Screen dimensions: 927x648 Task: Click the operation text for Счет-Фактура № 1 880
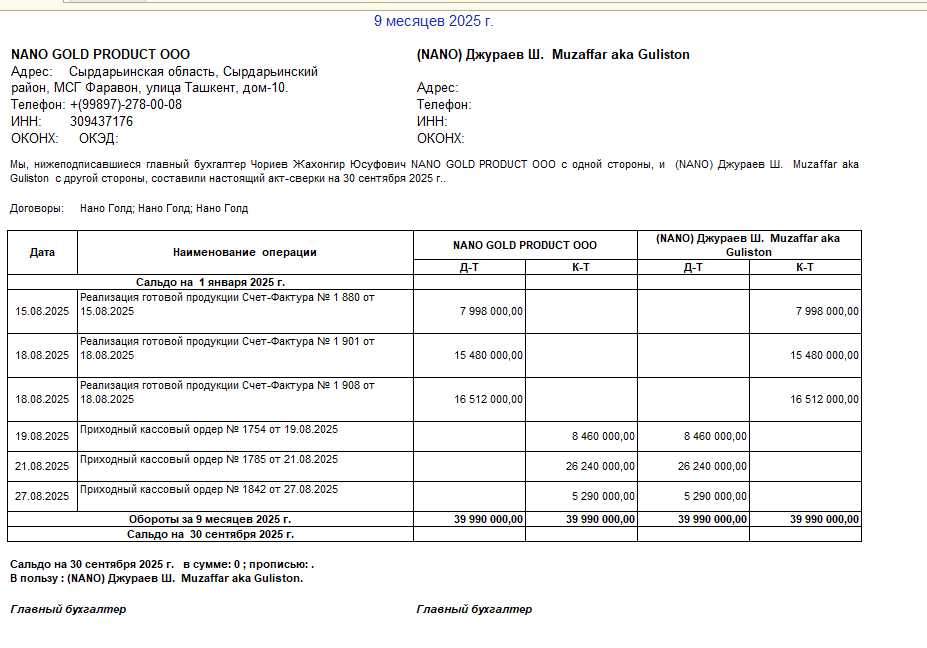point(227,304)
